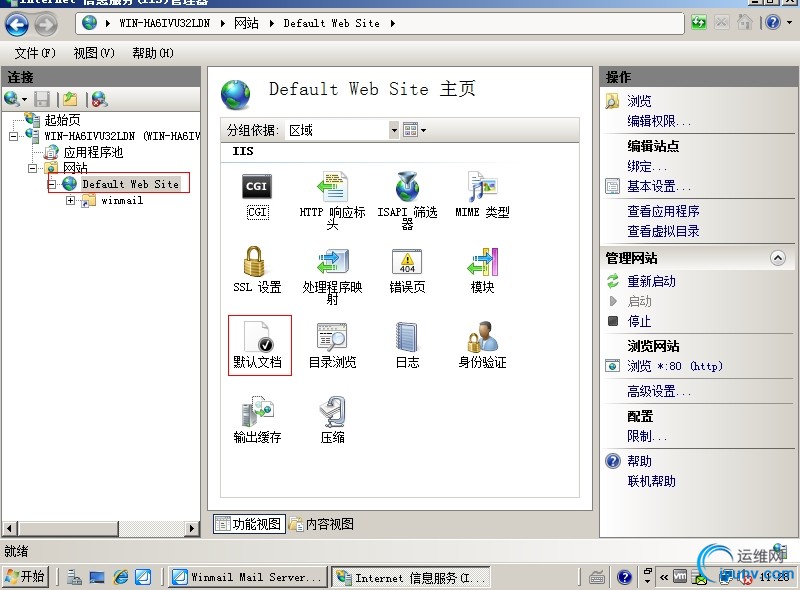
Task: Collapse the 管理网站 section chevron
Action: click(777, 258)
